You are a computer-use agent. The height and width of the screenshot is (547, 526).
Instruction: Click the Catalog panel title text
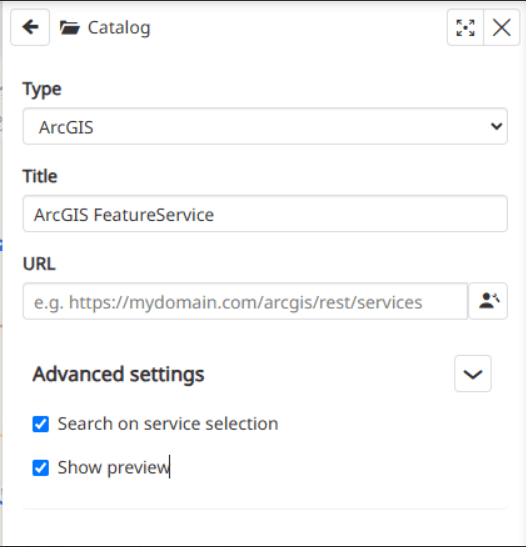coord(119,28)
